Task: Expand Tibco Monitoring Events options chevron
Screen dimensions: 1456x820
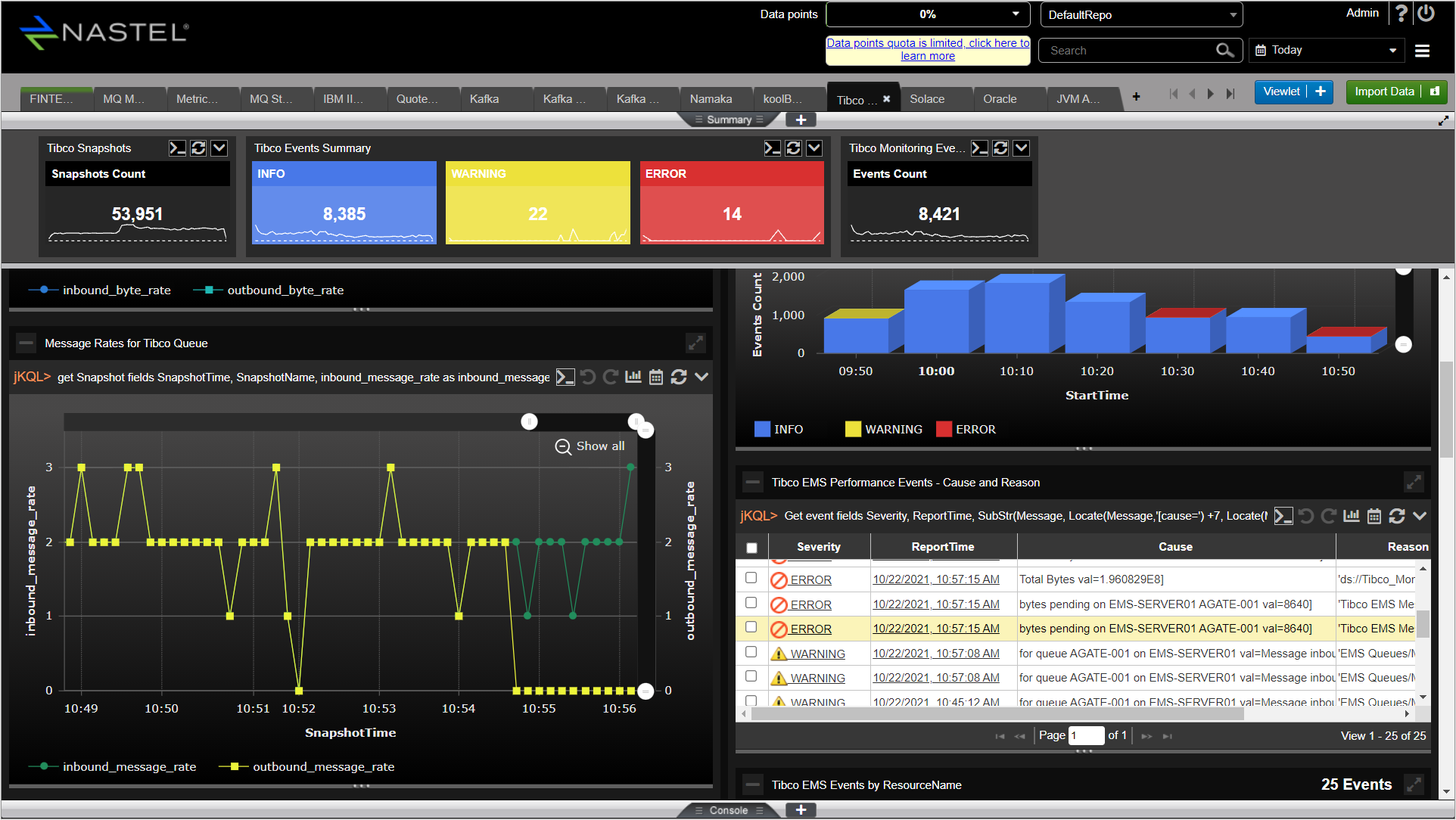Action: pyautogui.click(x=1022, y=148)
